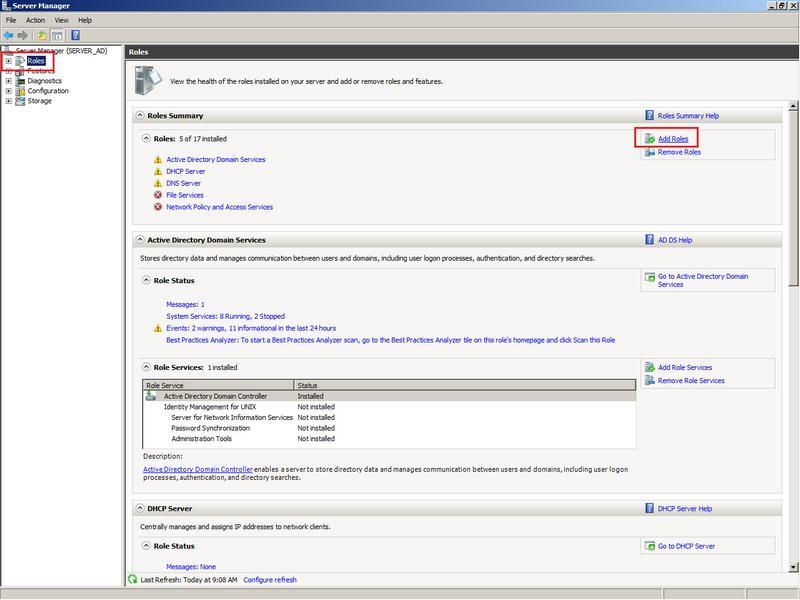800x600 pixels.
Task: Select the Password Synchronization row
Action: tap(390, 428)
